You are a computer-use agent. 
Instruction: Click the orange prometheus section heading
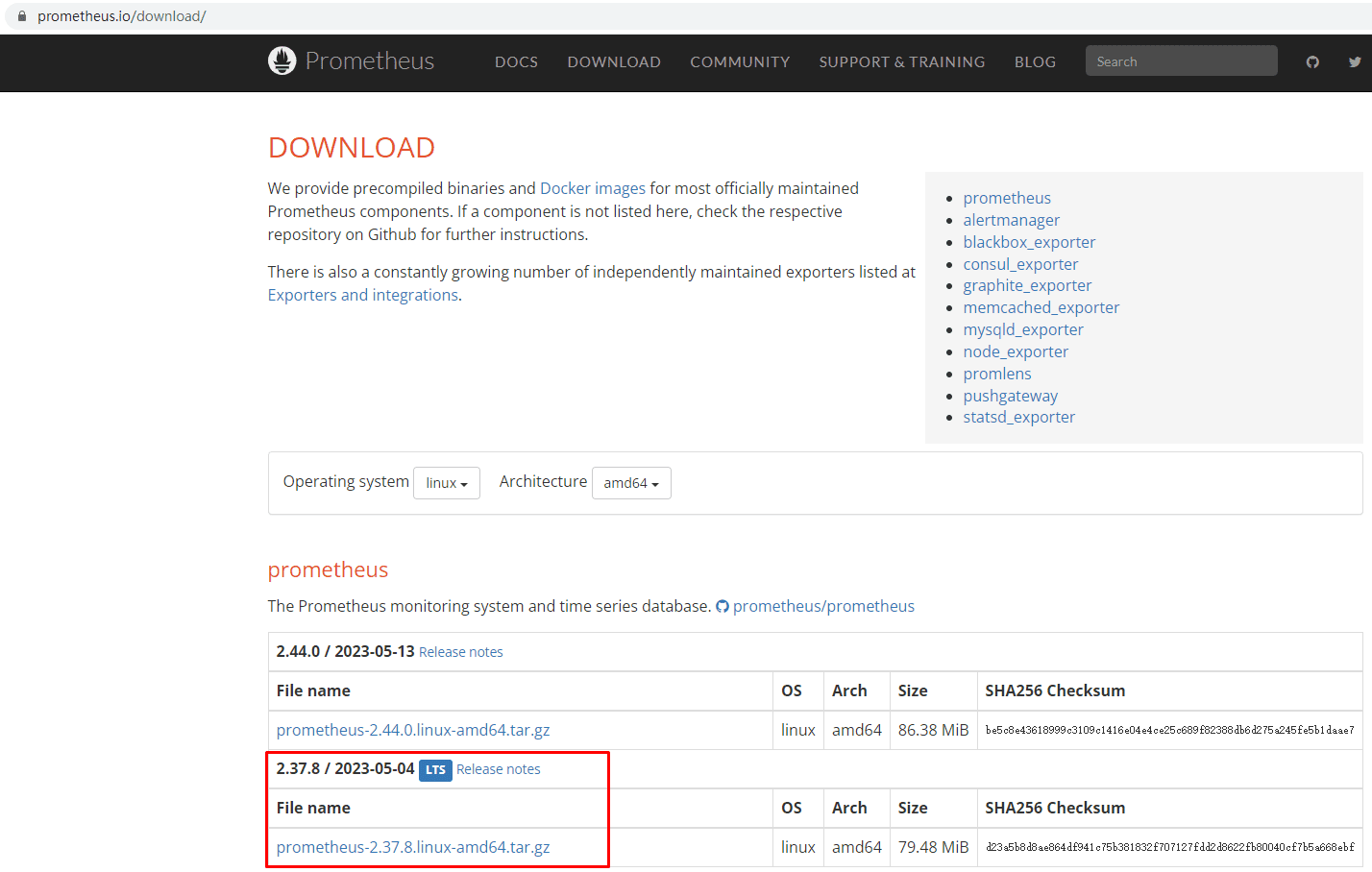pos(329,569)
